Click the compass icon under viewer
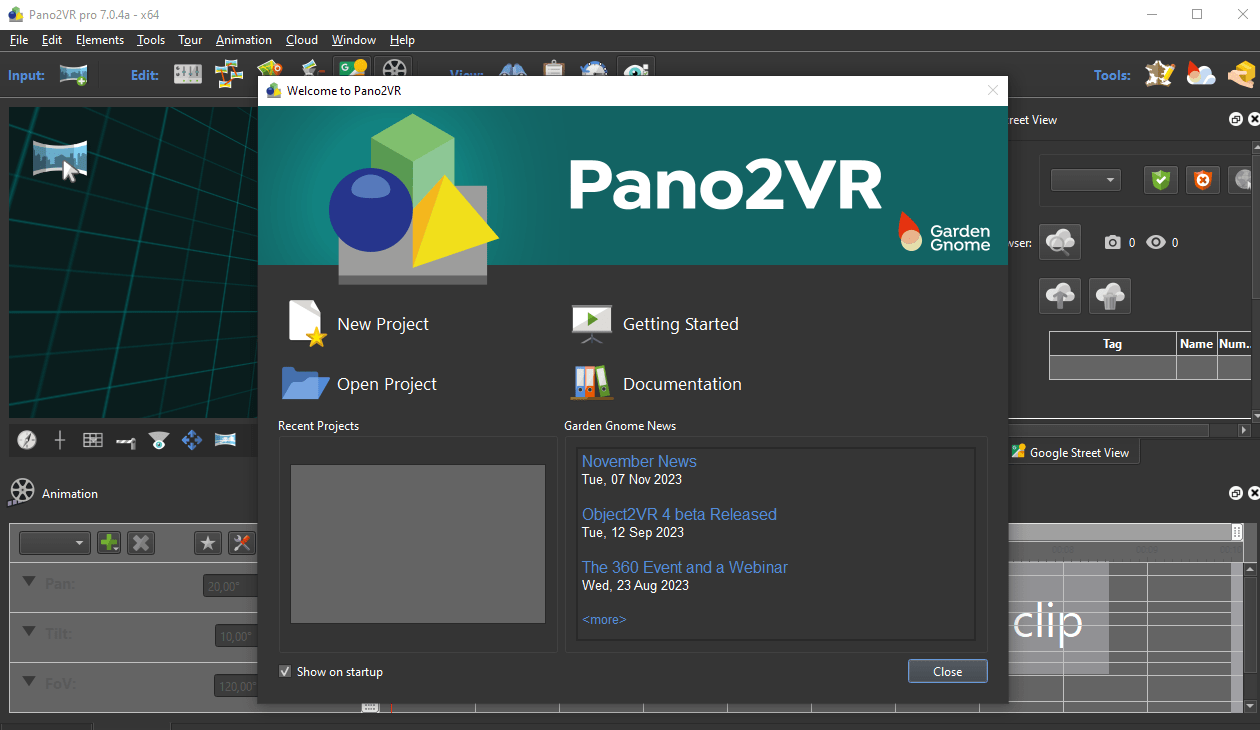 point(27,440)
